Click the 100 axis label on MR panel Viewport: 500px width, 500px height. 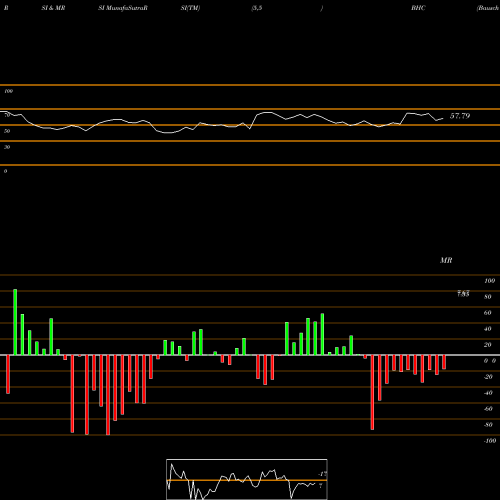pyautogui.click(x=490, y=281)
